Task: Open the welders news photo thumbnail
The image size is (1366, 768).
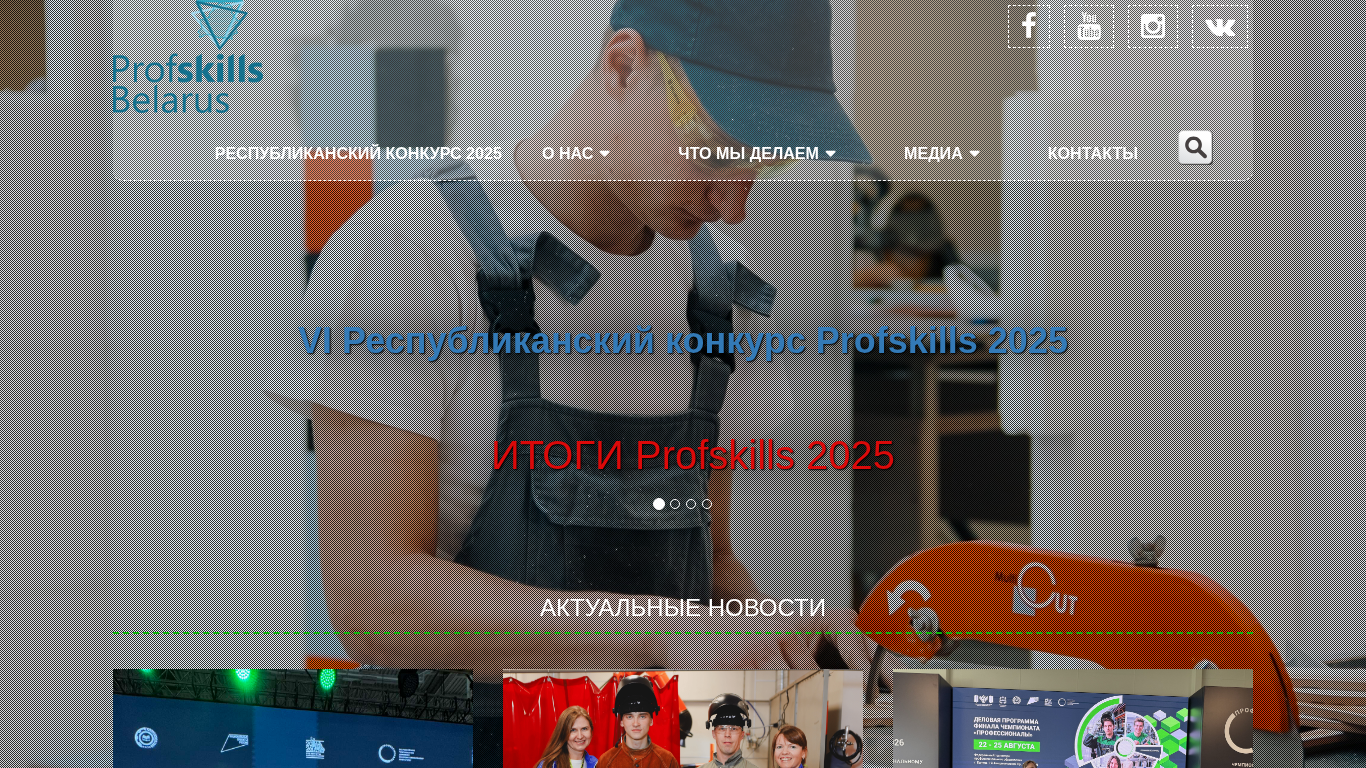Action: tap(683, 719)
